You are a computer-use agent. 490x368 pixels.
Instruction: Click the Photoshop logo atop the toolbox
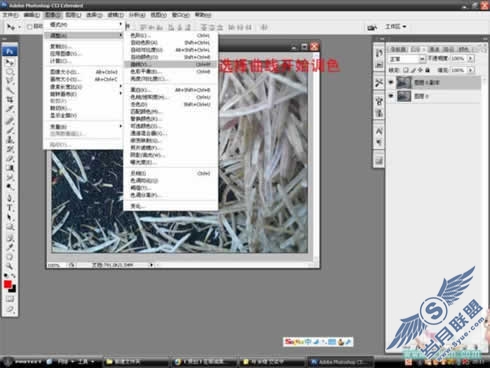(10, 51)
